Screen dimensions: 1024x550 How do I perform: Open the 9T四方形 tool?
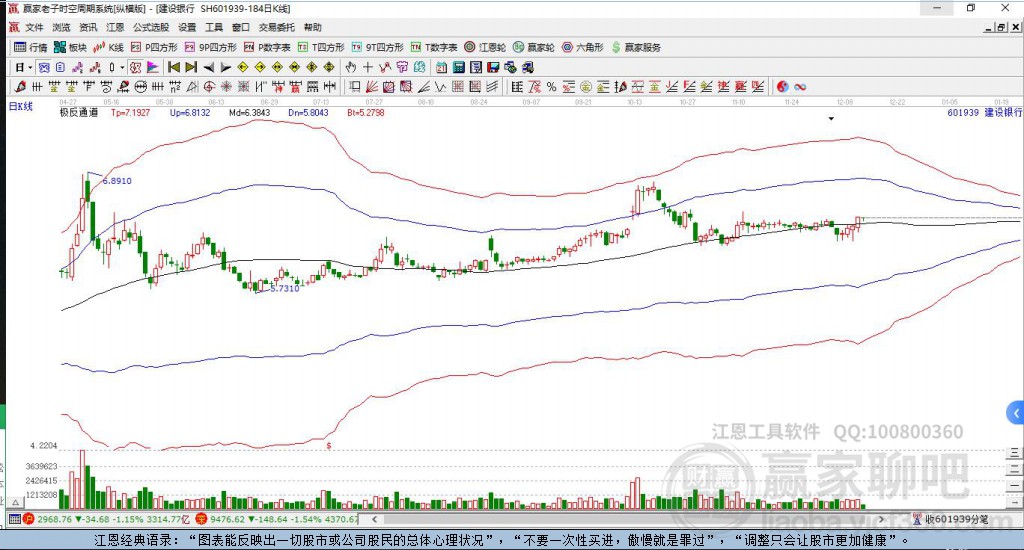377,47
